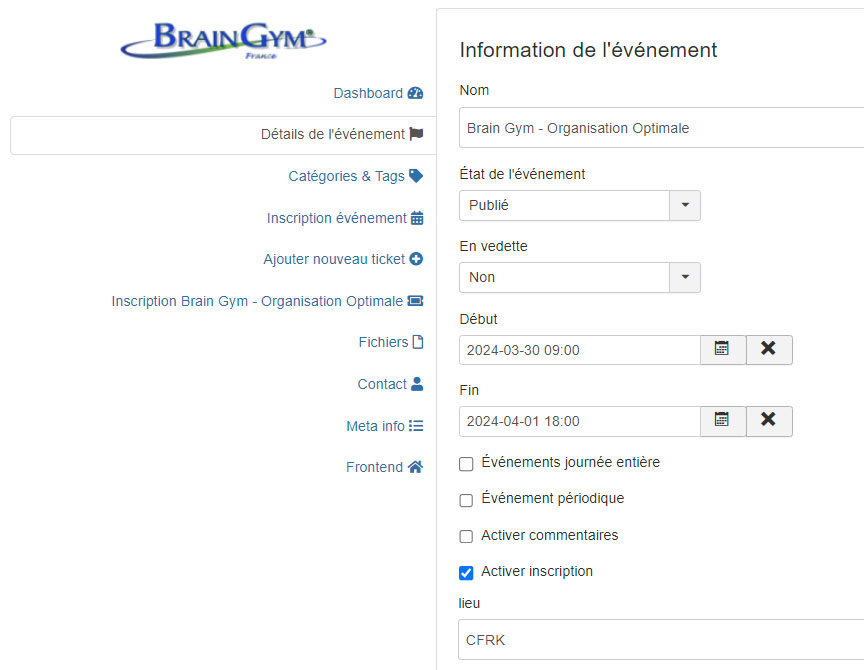Click the person icon next to Contact
The width and height of the screenshot is (864, 670).
pyautogui.click(x=417, y=383)
